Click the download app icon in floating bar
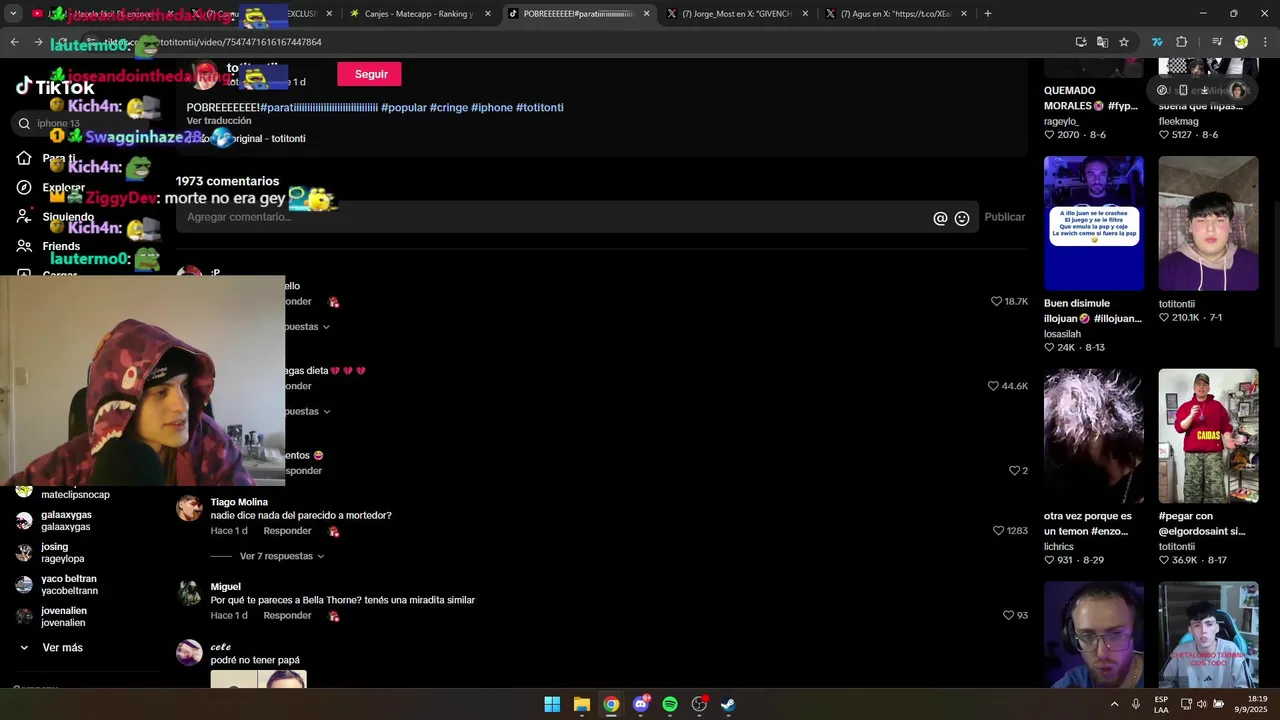Image resolution: width=1280 pixels, height=720 pixels. pos(1205,90)
